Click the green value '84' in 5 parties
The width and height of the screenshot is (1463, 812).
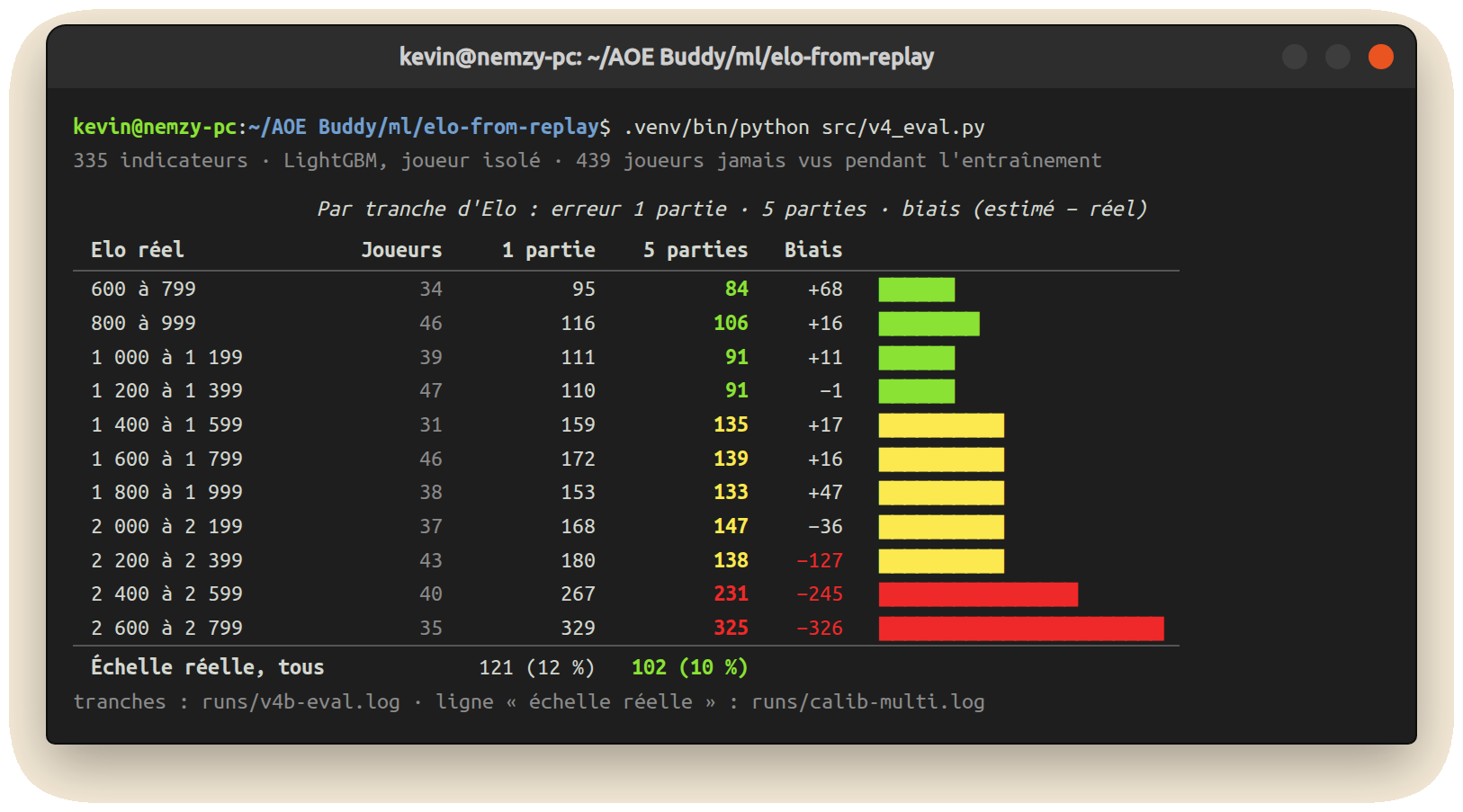point(736,289)
